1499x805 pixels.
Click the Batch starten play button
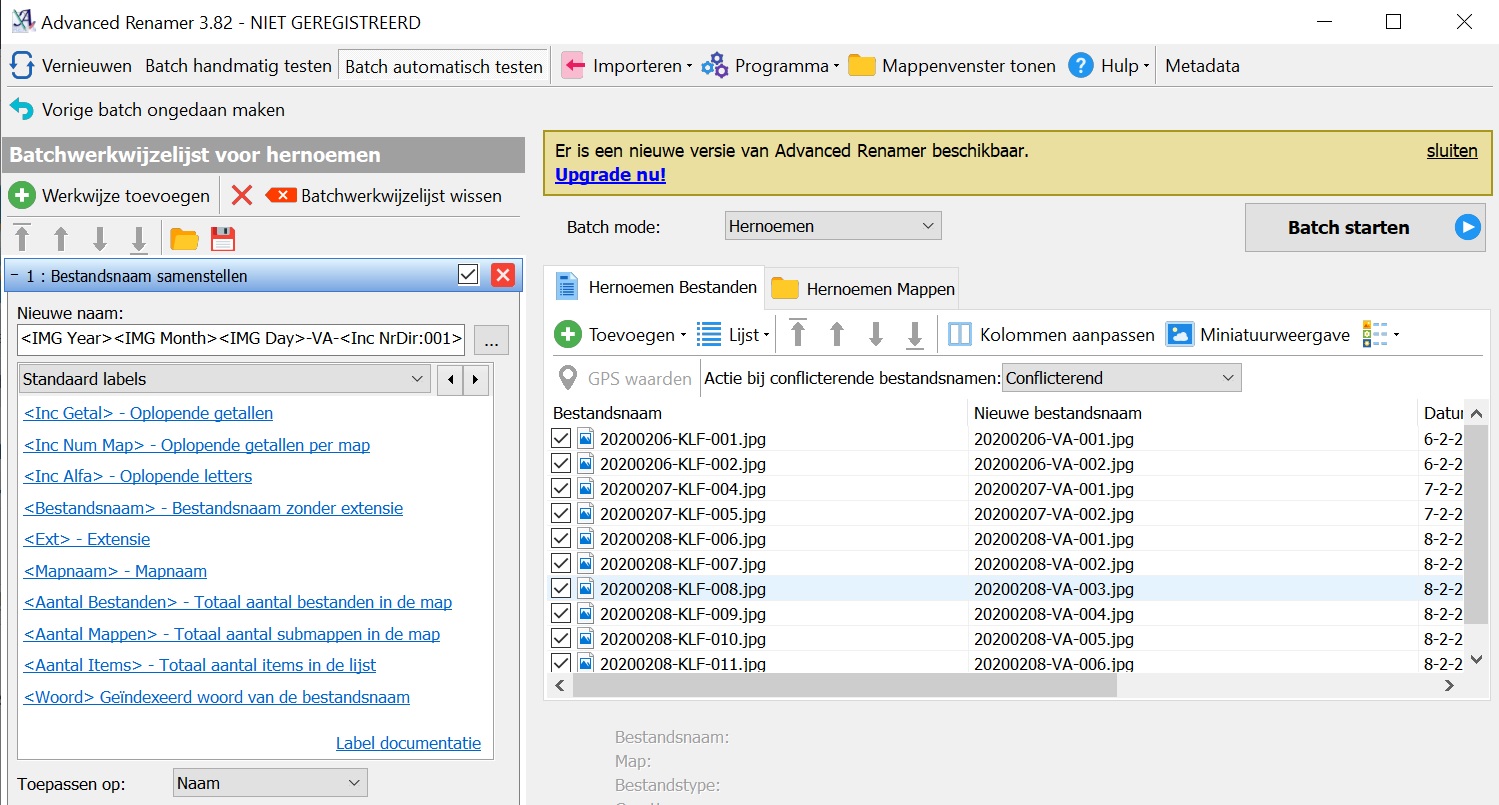[1466, 228]
